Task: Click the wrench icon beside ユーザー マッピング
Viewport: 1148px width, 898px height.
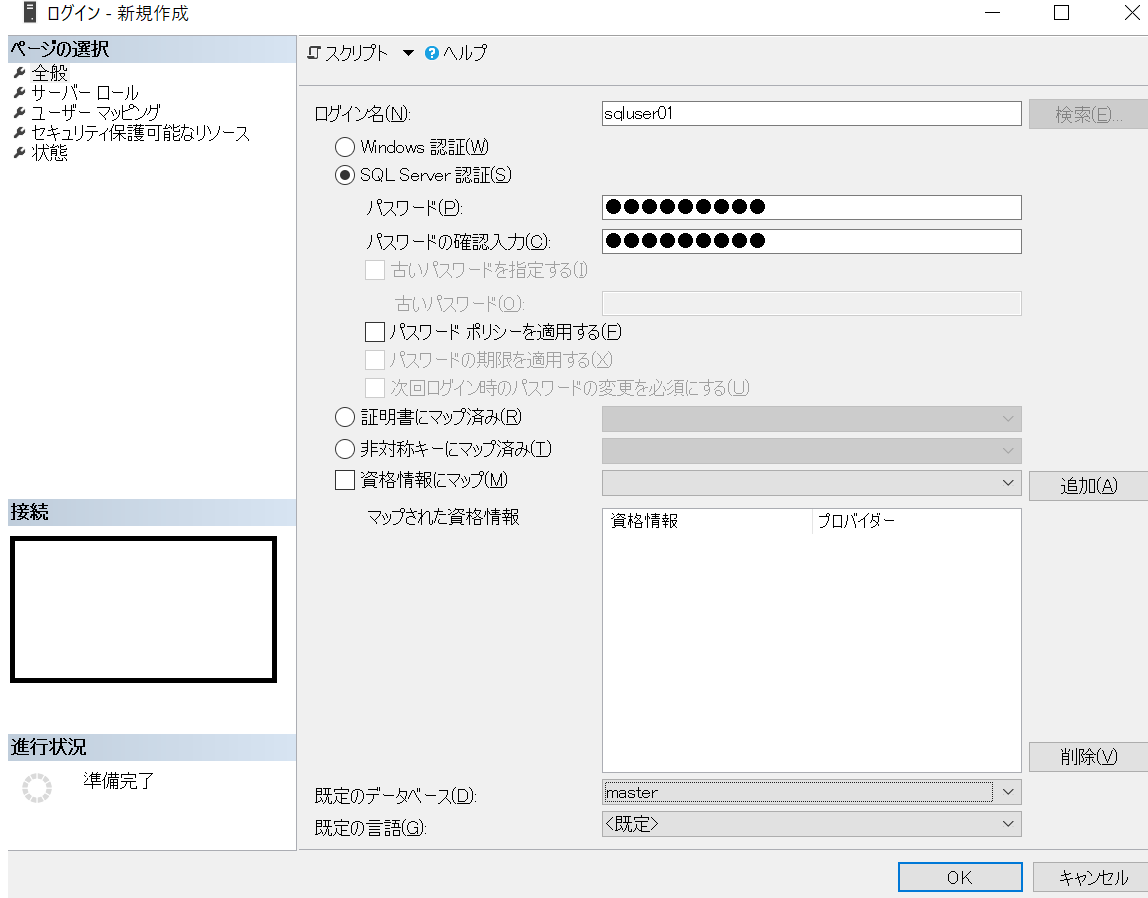Action: tap(18, 112)
